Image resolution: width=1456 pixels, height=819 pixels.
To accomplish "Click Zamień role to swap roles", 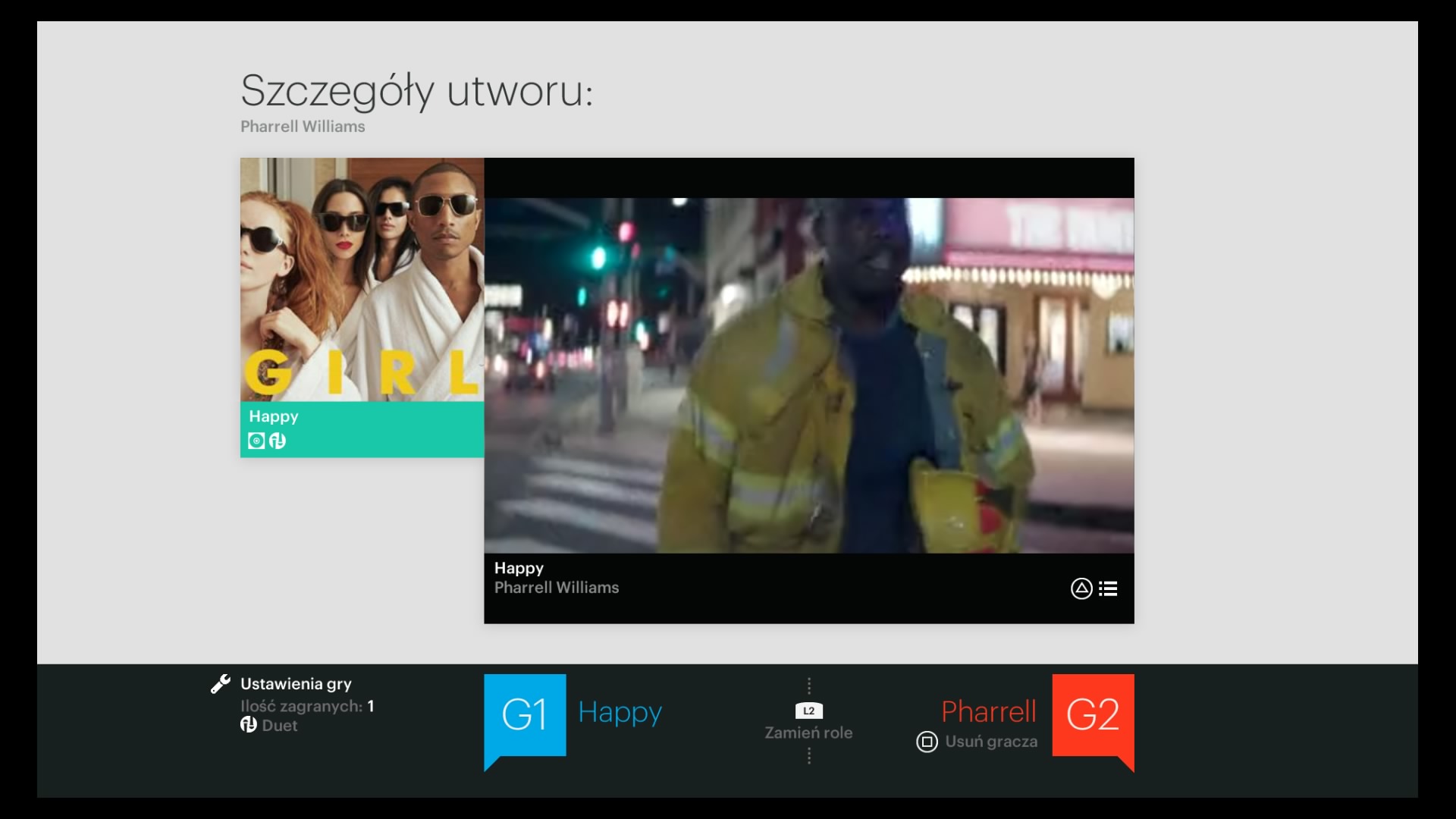I will point(808,733).
